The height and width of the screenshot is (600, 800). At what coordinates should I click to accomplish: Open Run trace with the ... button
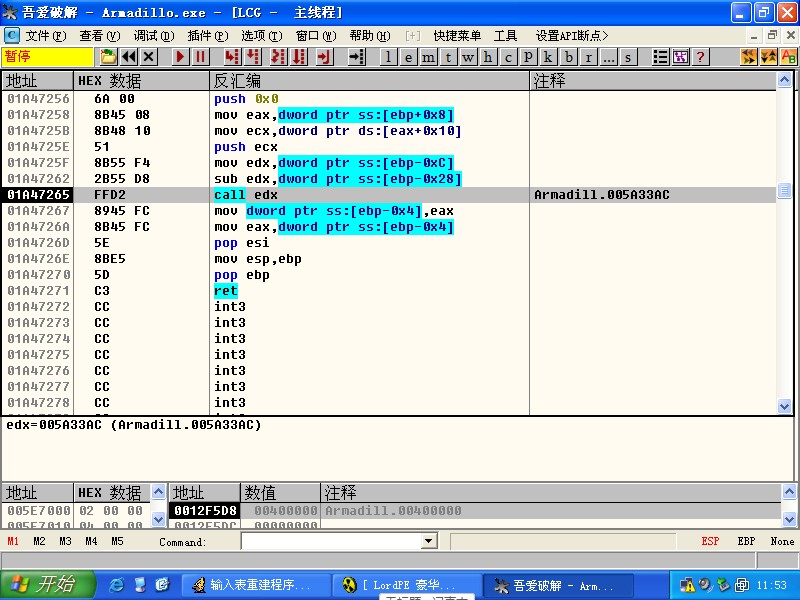pos(608,57)
